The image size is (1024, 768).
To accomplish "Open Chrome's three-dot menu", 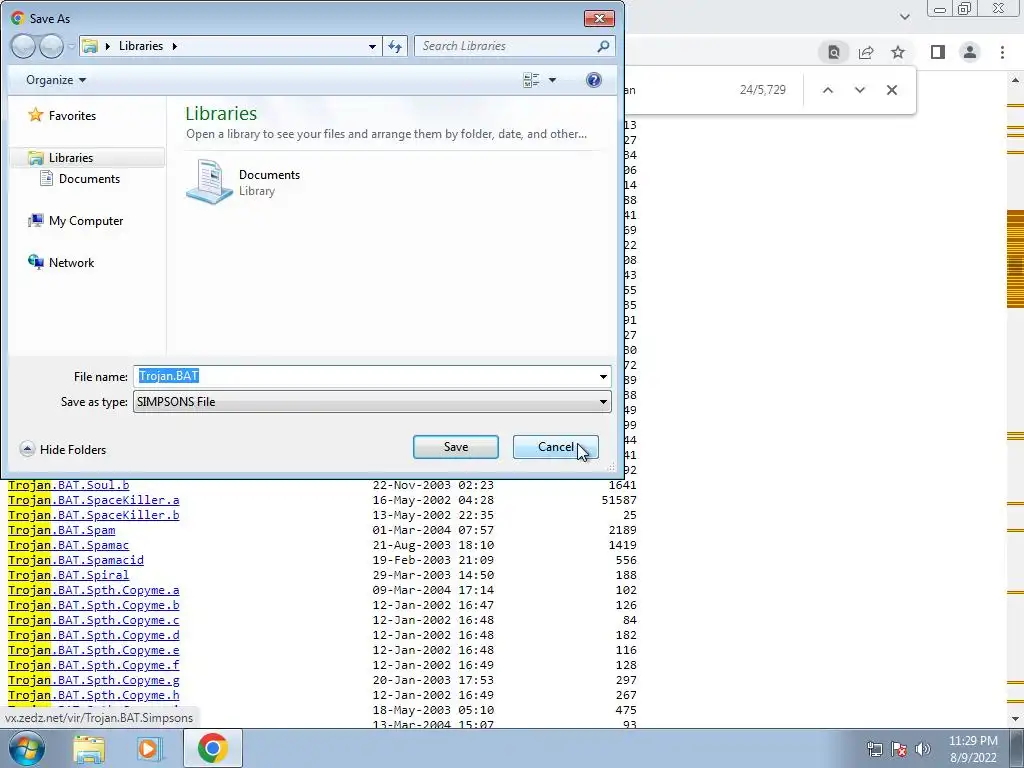I will 1002,52.
